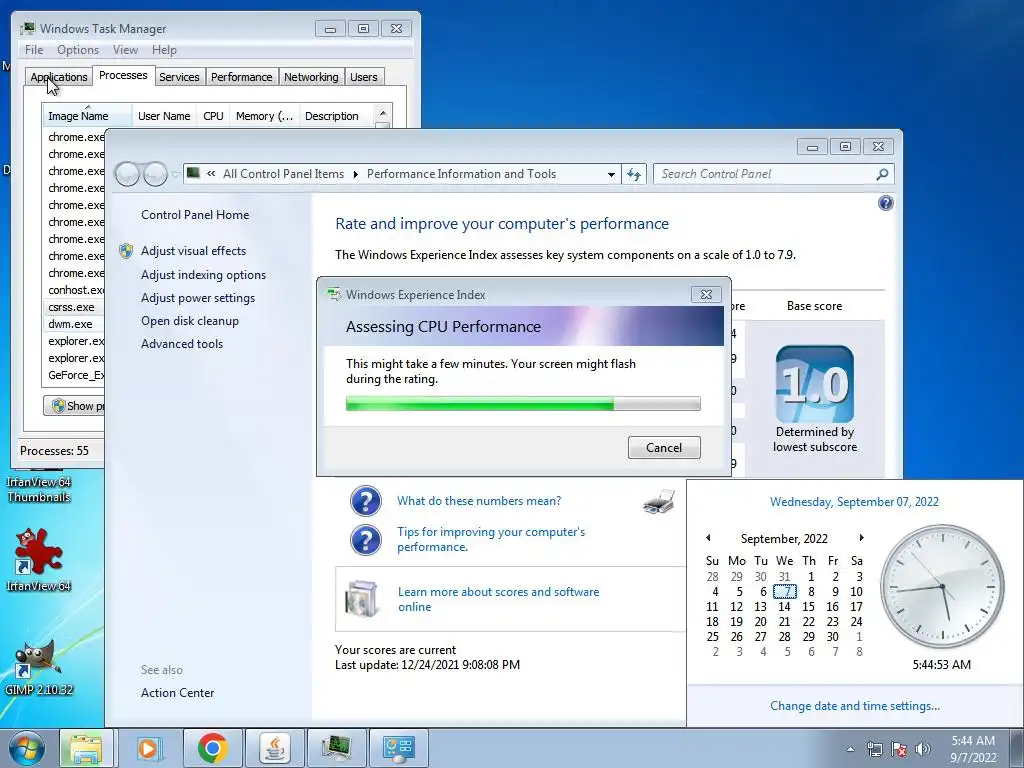Click the 'September, 2022' calendar header
The width and height of the screenshot is (1024, 768).
784,539
